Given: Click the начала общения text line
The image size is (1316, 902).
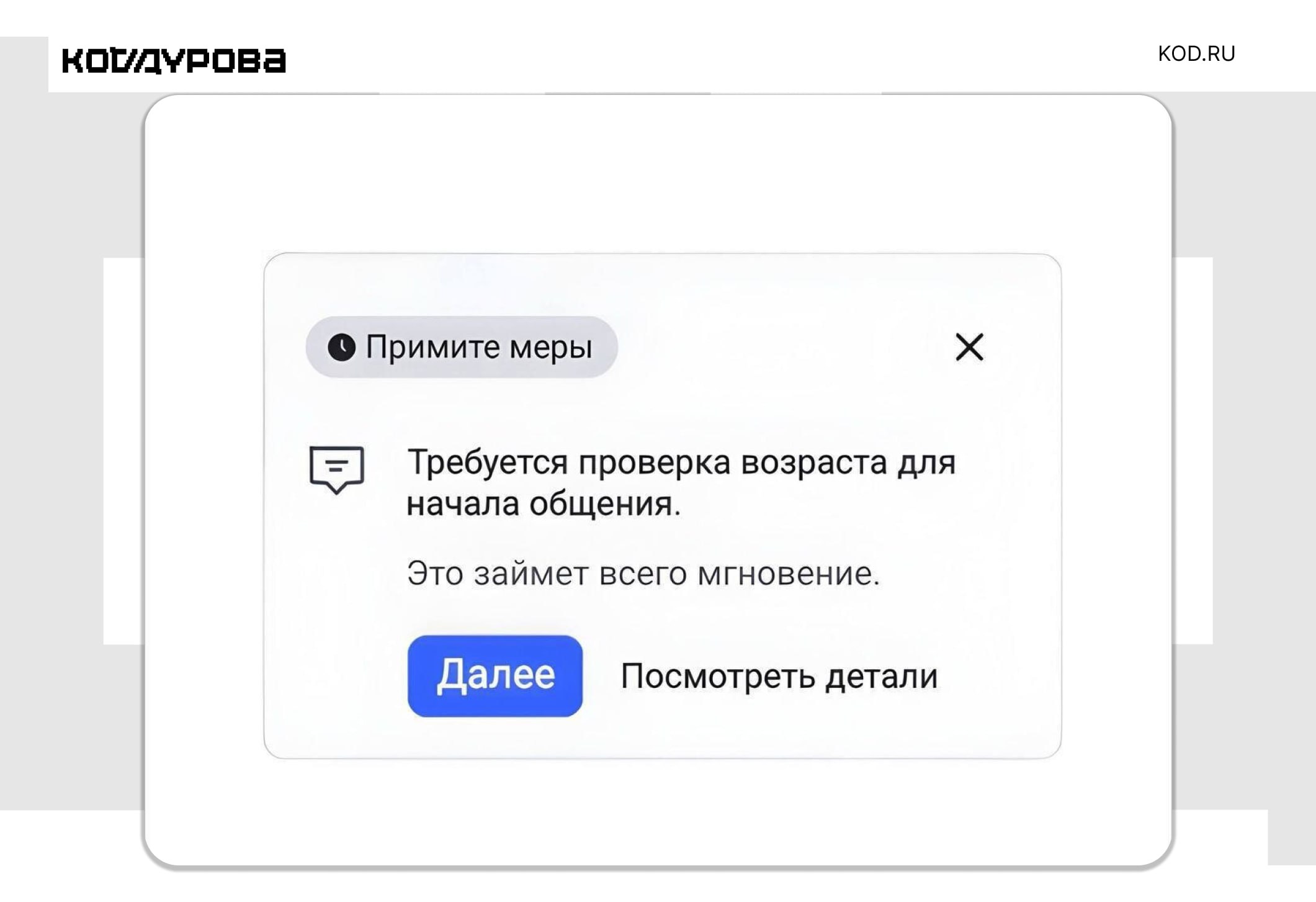Looking at the screenshot, I should (x=544, y=503).
